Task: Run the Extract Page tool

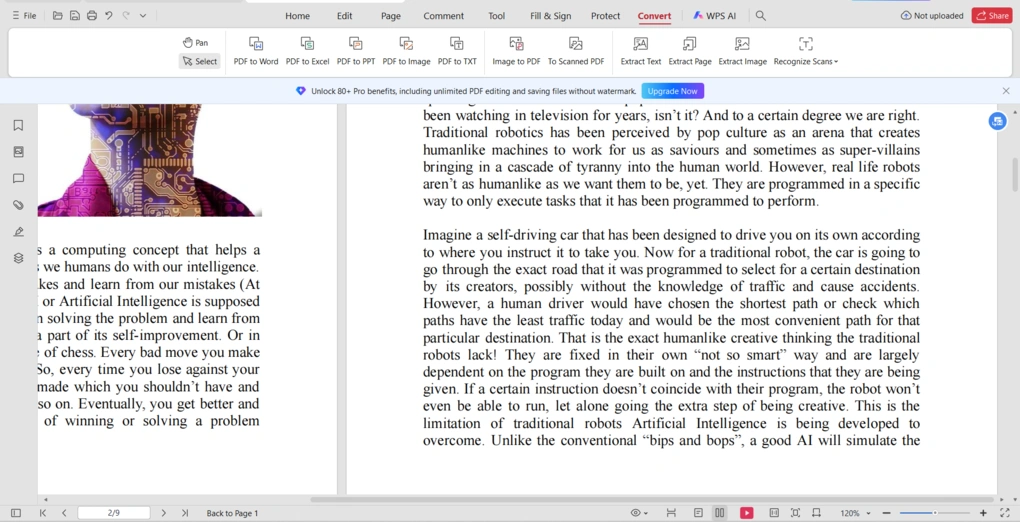Action: pyautogui.click(x=690, y=51)
